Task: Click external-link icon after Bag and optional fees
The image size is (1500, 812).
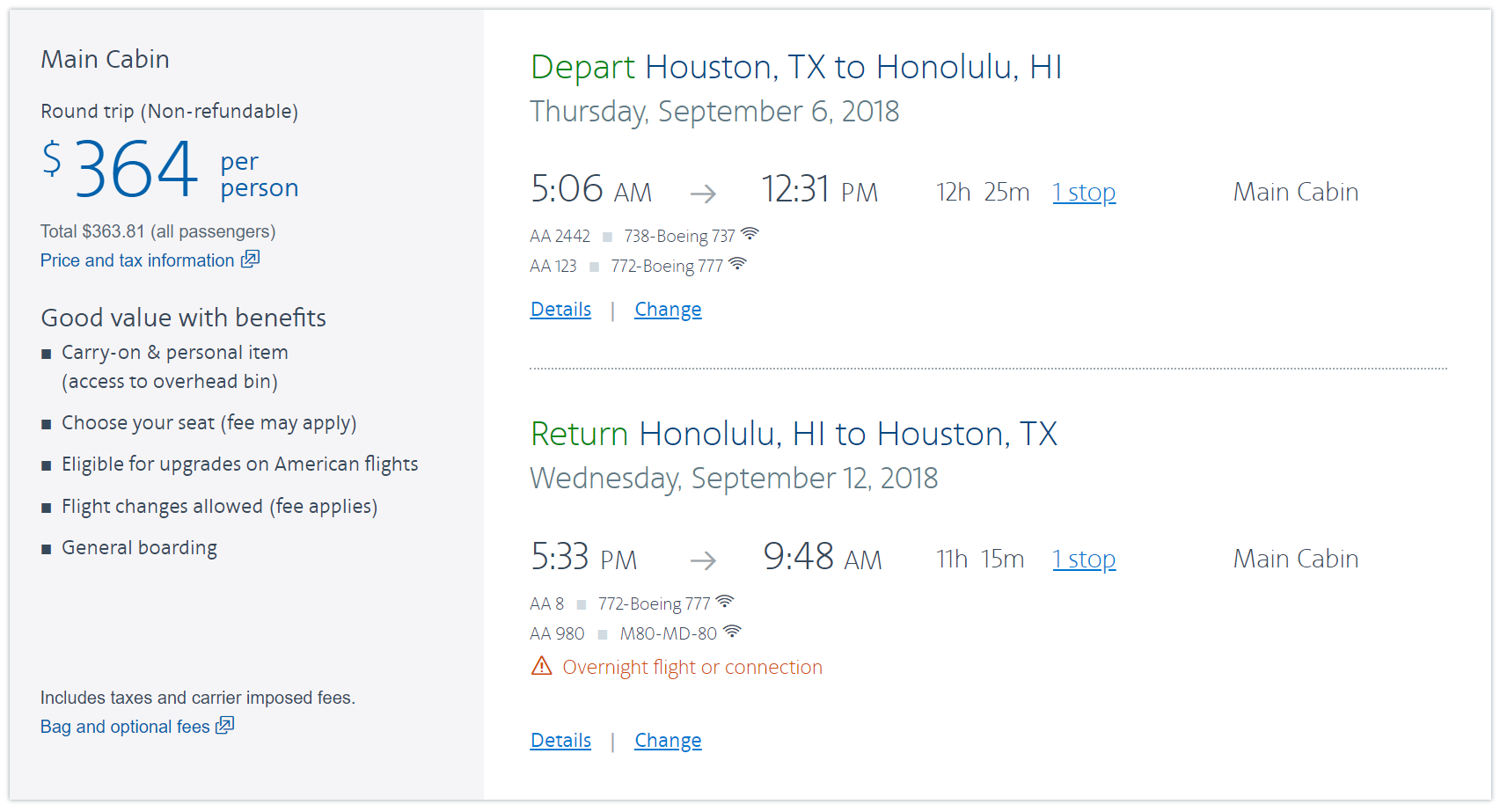Action: click(225, 725)
